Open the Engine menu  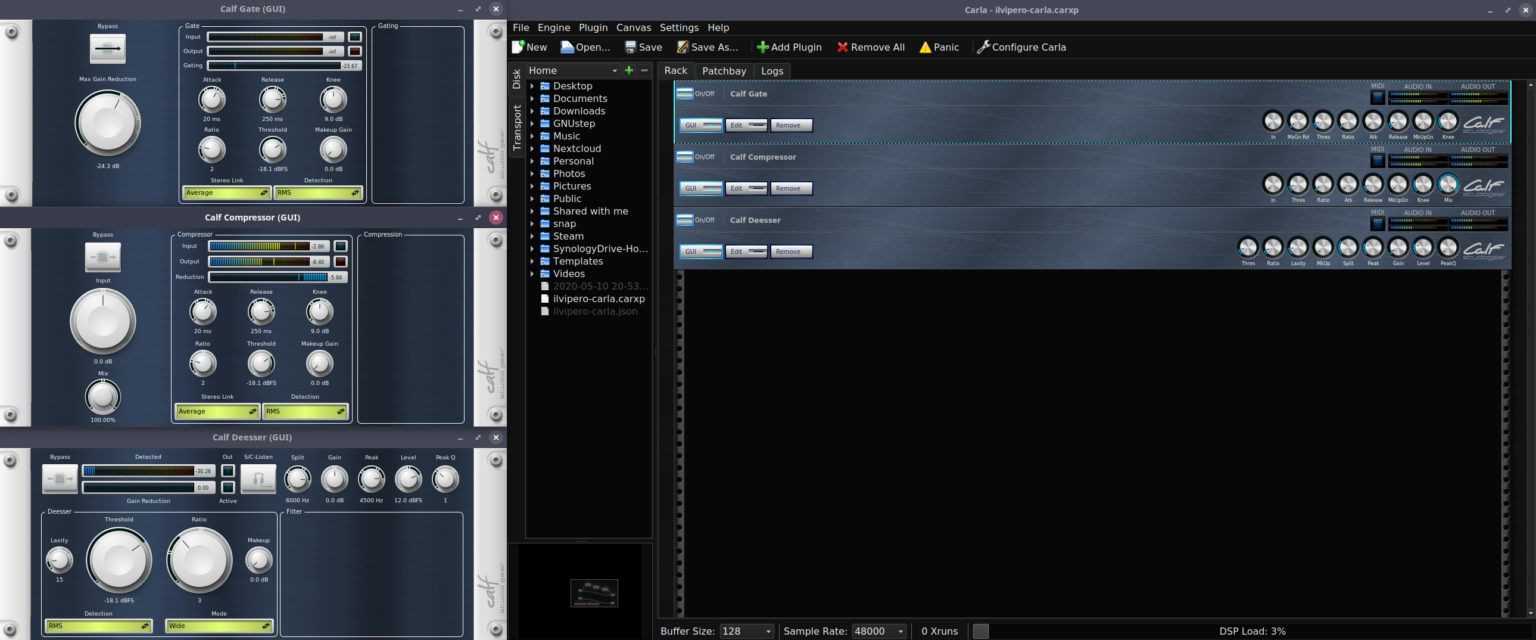coord(553,27)
